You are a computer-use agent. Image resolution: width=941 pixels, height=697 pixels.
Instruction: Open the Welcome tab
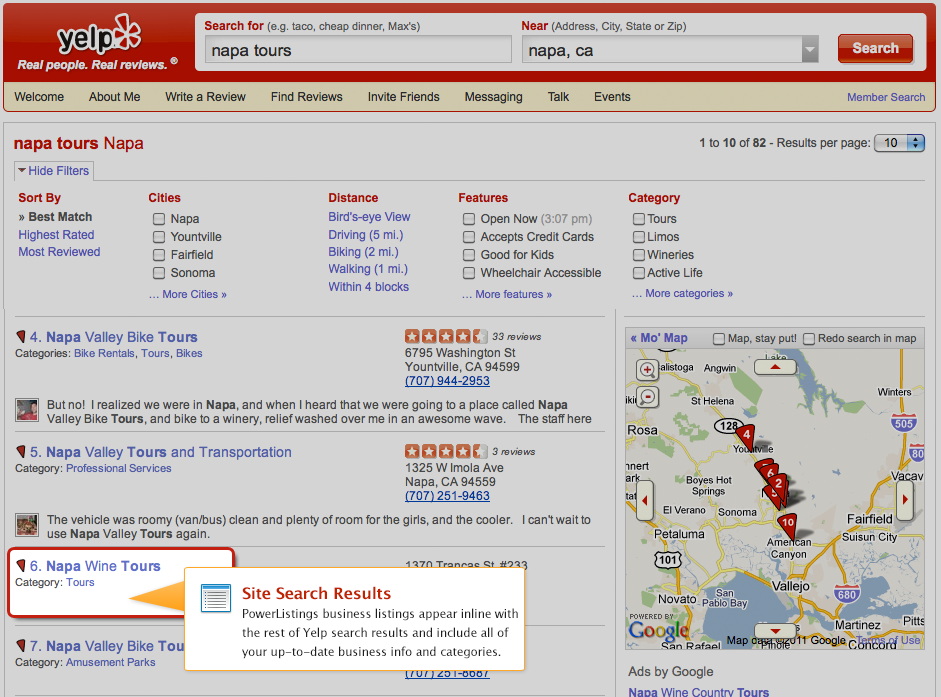(x=39, y=97)
